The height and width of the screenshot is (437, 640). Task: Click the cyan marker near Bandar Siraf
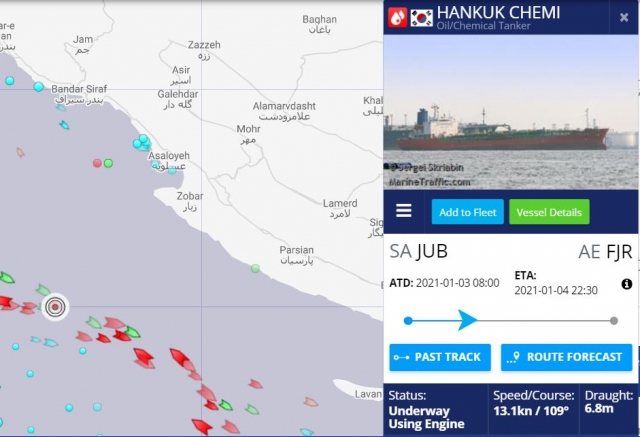tap(38, 87)
